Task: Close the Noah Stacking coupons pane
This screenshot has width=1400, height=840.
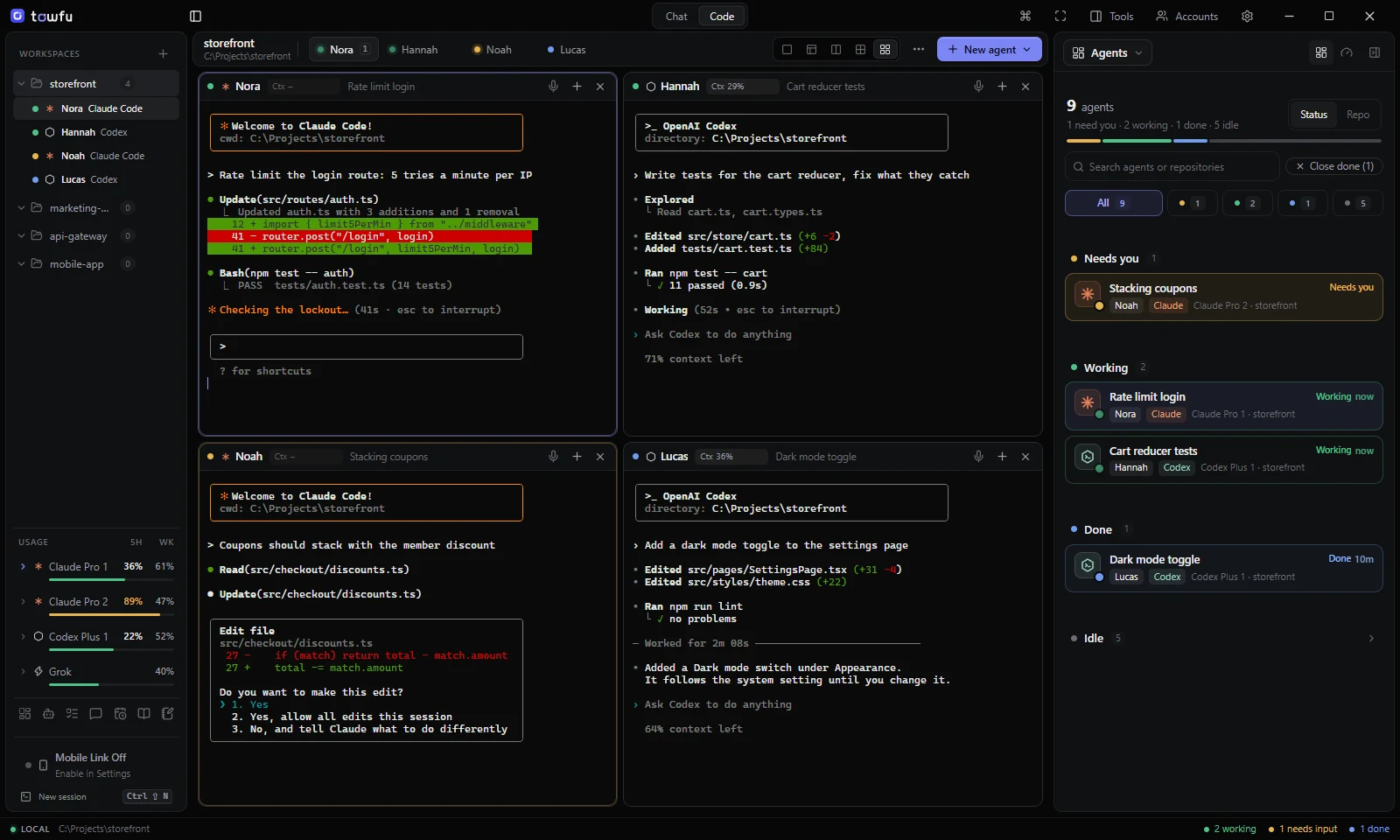Action: click(x=600, y=457)
